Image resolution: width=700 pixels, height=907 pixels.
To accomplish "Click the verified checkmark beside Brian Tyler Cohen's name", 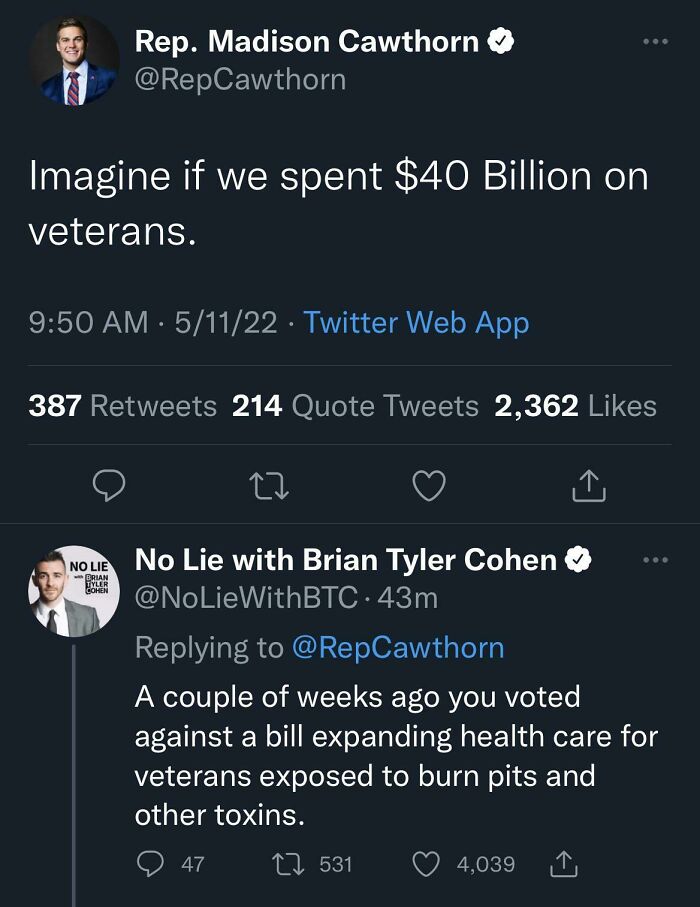I will [578, 561].
